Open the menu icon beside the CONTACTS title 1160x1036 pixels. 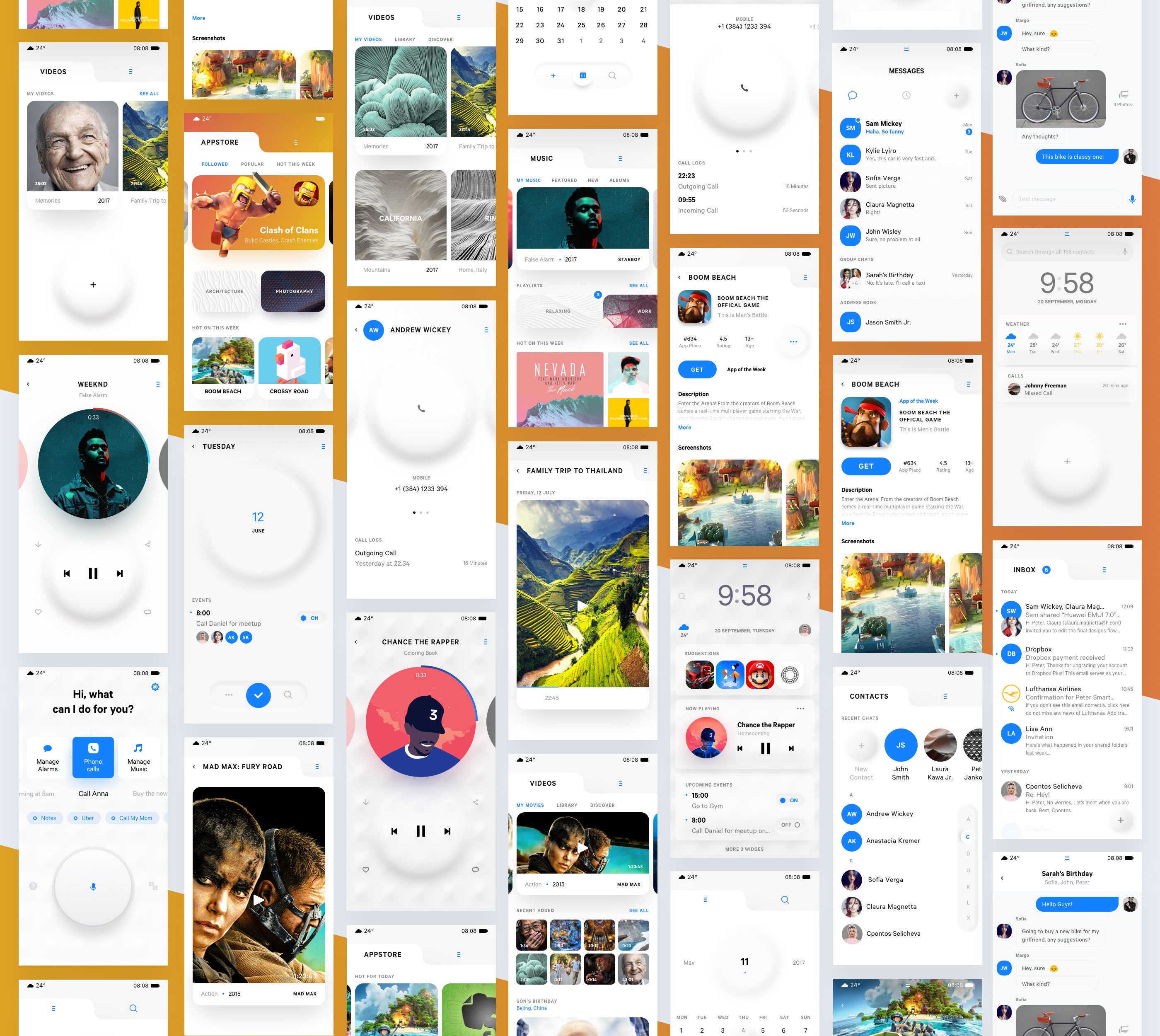[945, 696]
